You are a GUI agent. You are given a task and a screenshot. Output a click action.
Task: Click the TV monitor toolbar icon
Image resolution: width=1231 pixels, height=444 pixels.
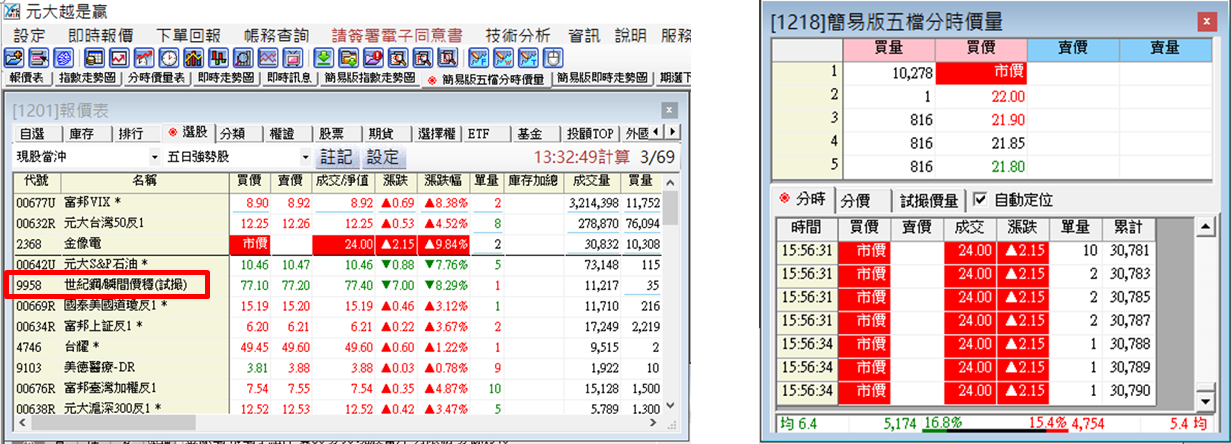click(x=293, y=58)
